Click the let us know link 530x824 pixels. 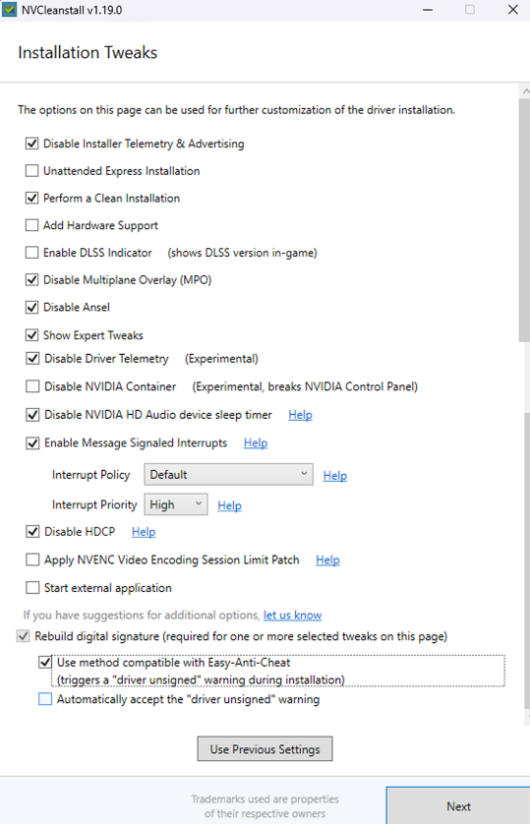click(293, 615)
